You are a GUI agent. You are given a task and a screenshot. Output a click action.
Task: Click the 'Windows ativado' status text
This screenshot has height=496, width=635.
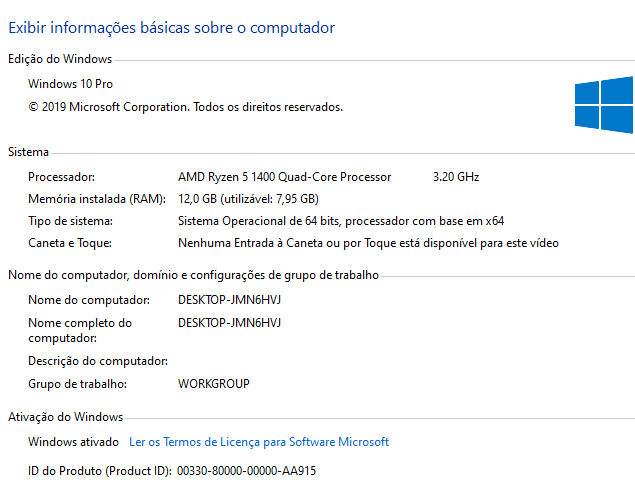(73, 442)
